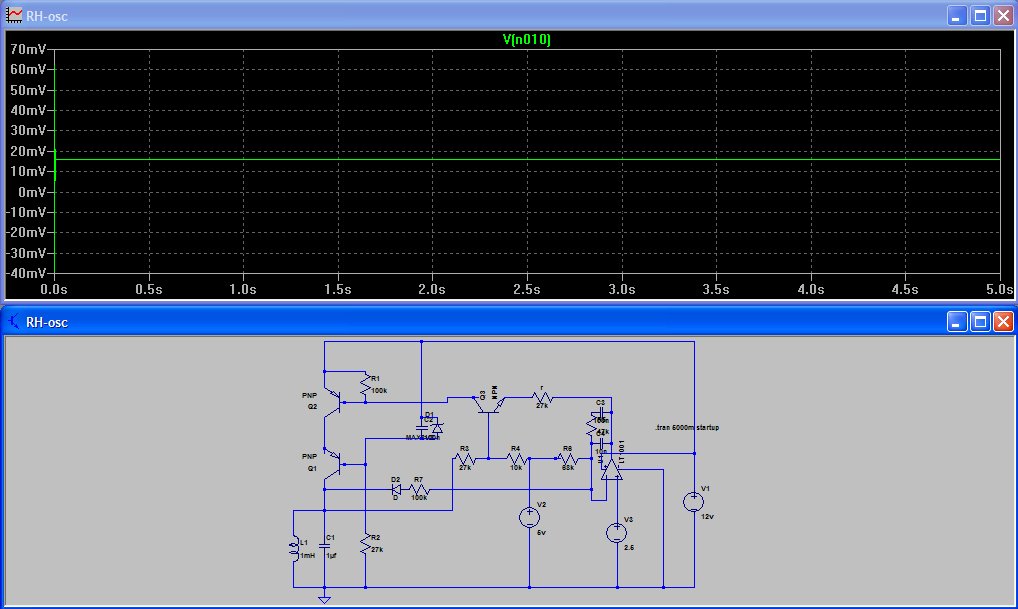Select the C1 1µf capacitor symbol

tap(325, 547)
